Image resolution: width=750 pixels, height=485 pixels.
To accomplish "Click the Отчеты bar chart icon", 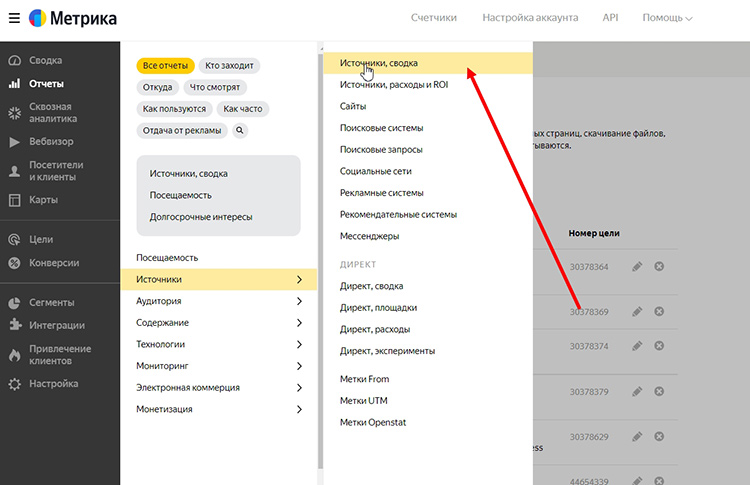I will pos(15,84).
